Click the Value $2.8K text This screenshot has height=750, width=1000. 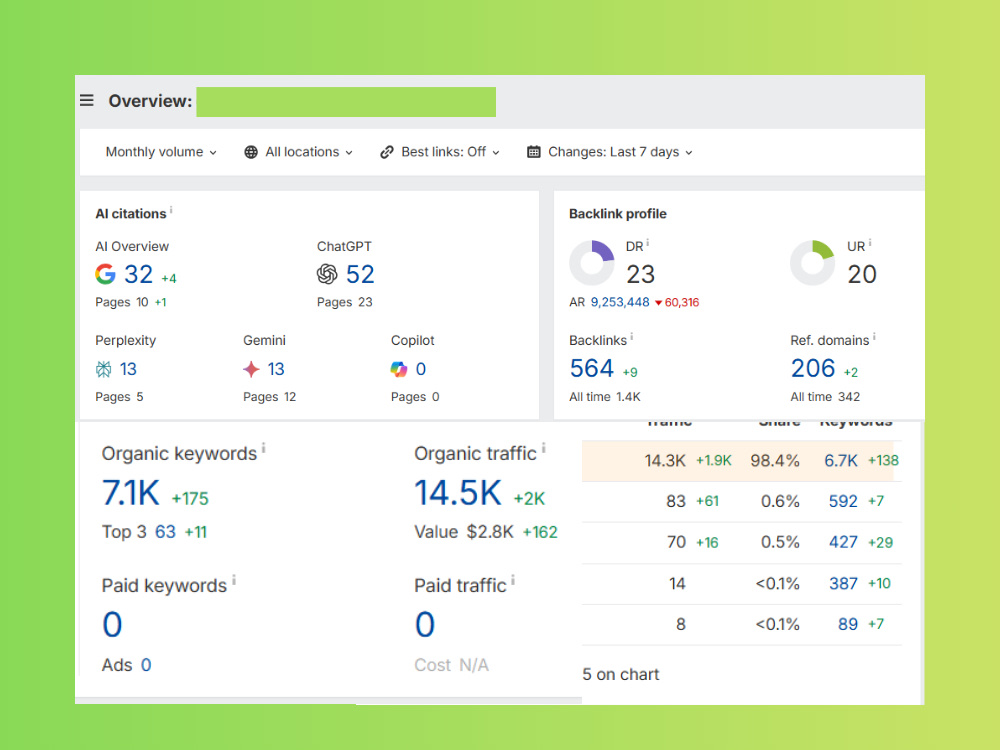point(464,532)
